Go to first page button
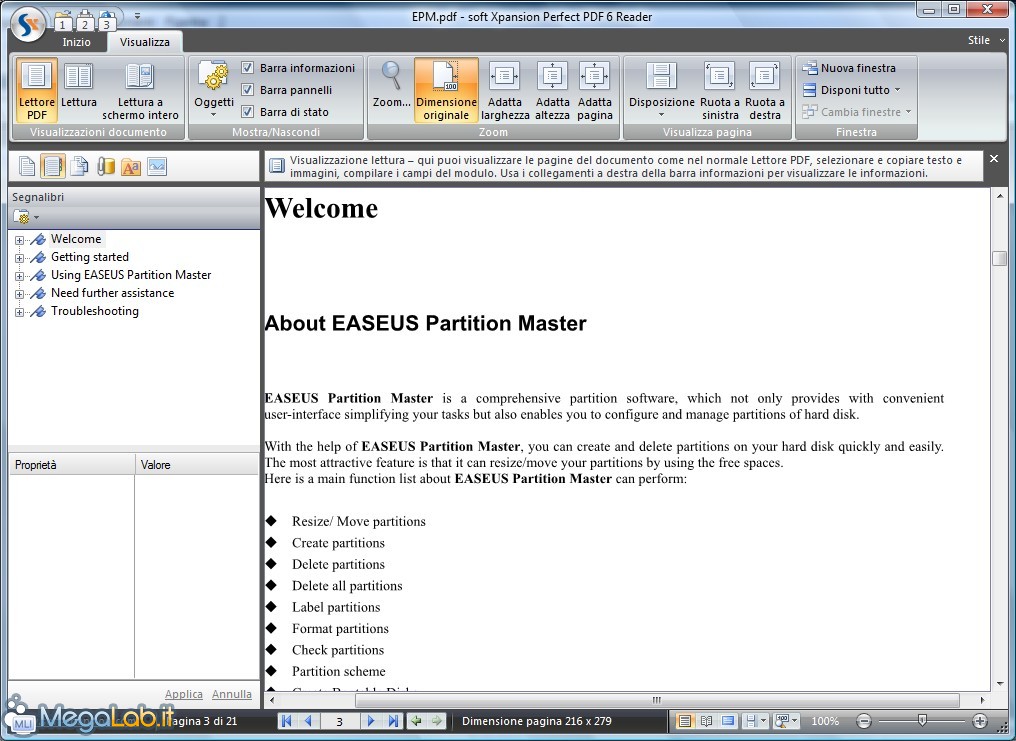Image resolution: width=1016 pixels, height=741 pixels. click(x=286, y=720)
